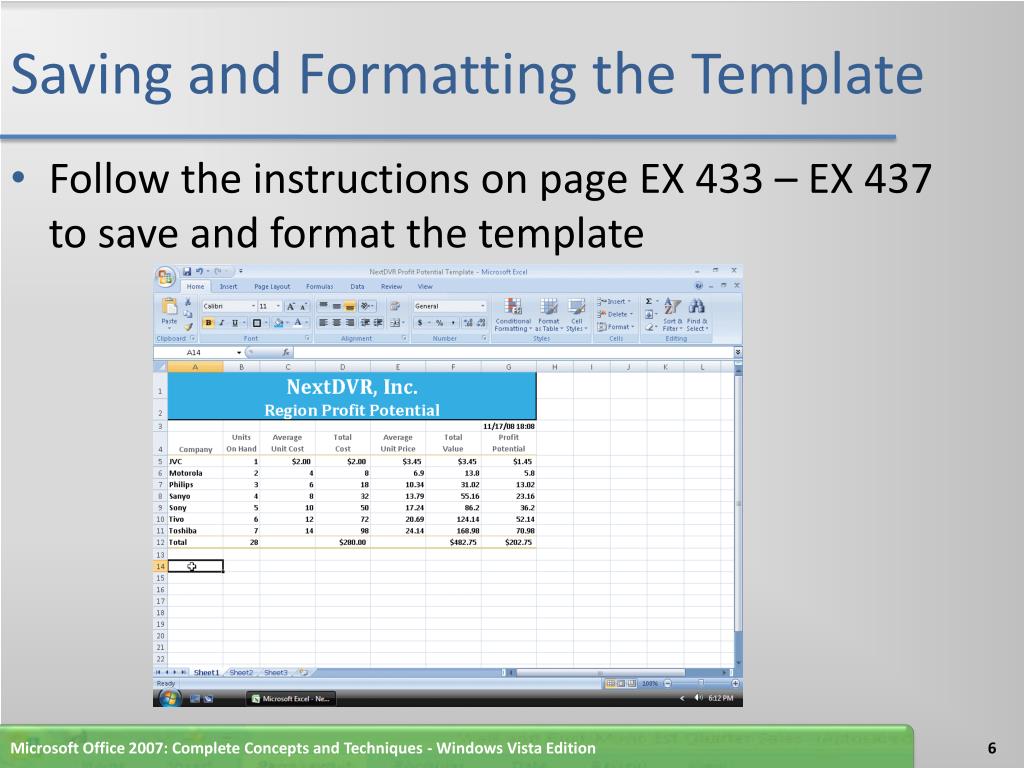
Task: Switch to the Formulas tab
Action: pos(319,287)
